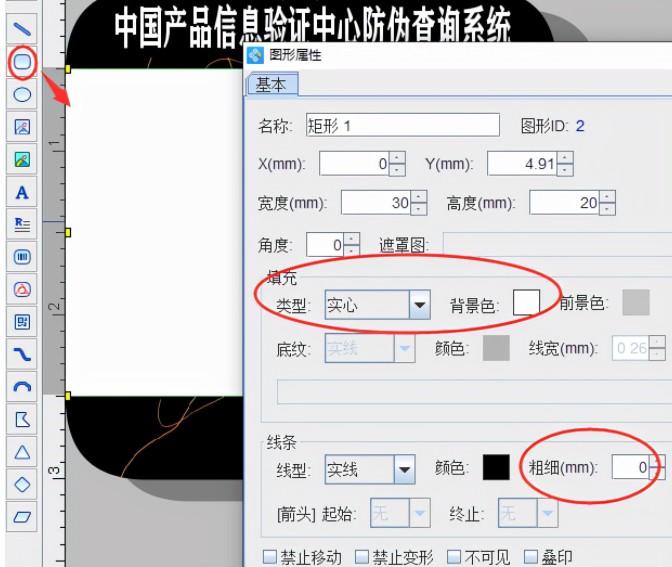Select the ellipse drawing tool
Screen dimensions: 672x567
[22, 94]
